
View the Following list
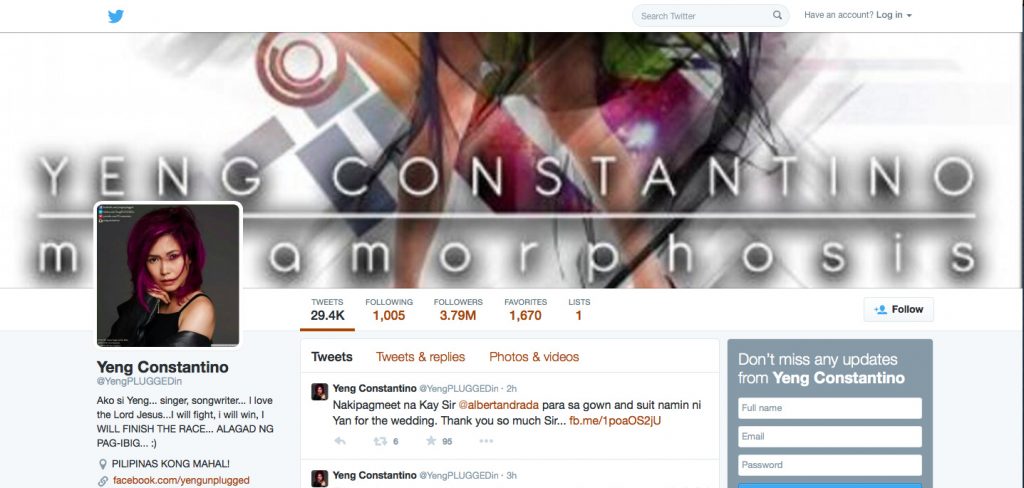[389, 310]
